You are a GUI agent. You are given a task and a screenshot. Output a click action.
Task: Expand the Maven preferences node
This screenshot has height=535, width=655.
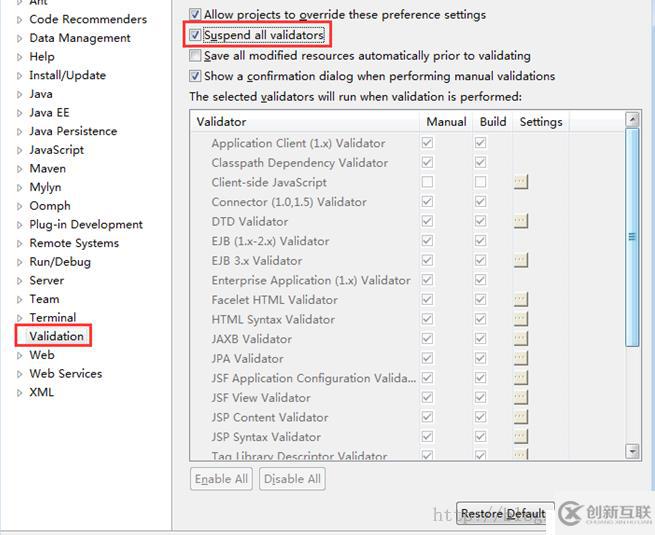pyautogui.click(x=19, y=169)
